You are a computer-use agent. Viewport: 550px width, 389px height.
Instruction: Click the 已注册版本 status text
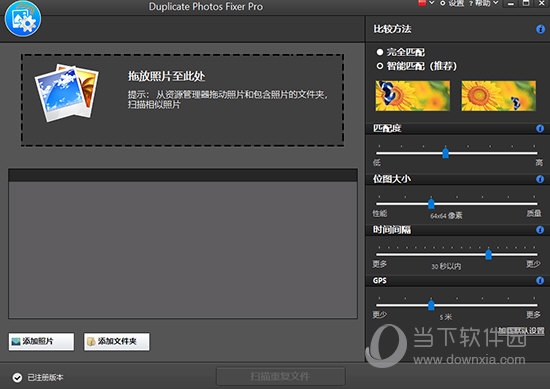coord(45,377)
